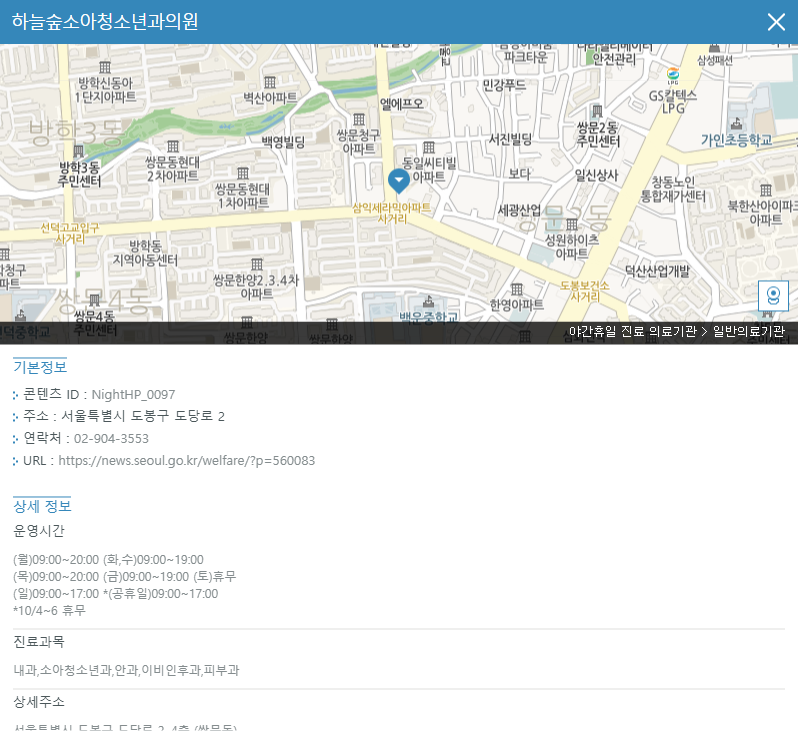Image resolution: width=798 pixels, height=752 pixels.
Task: Click the 동일씨티빌 아파트 building icon
Action: pos(429,148)
